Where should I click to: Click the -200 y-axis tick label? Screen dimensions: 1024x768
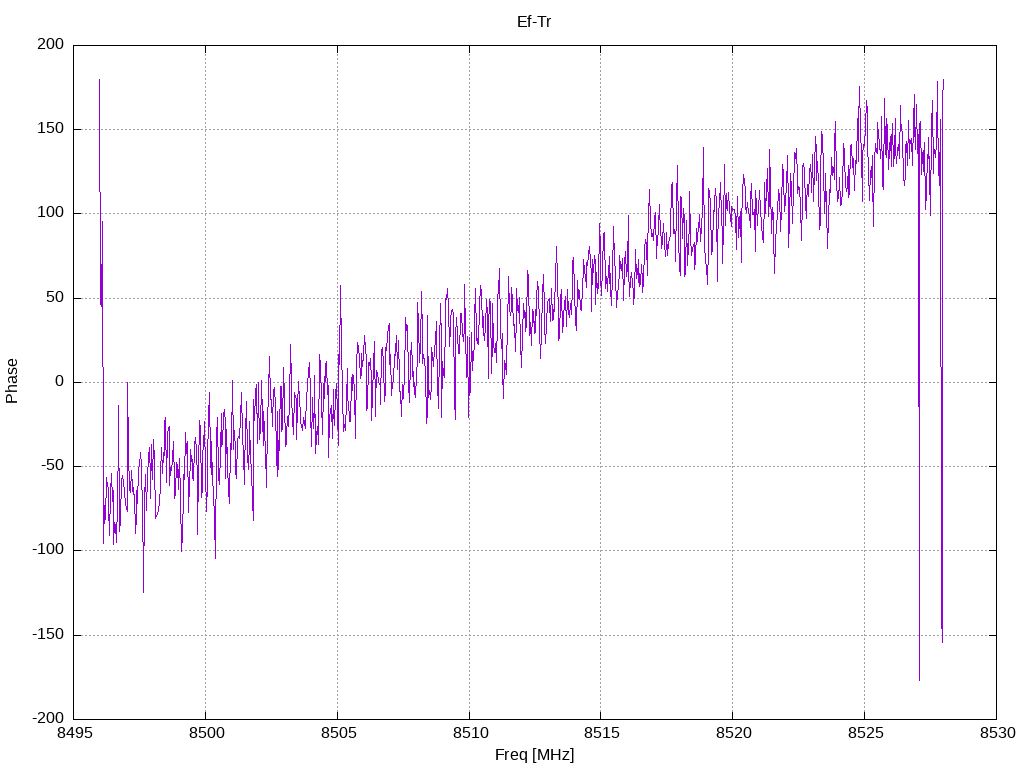coord(48,718)
